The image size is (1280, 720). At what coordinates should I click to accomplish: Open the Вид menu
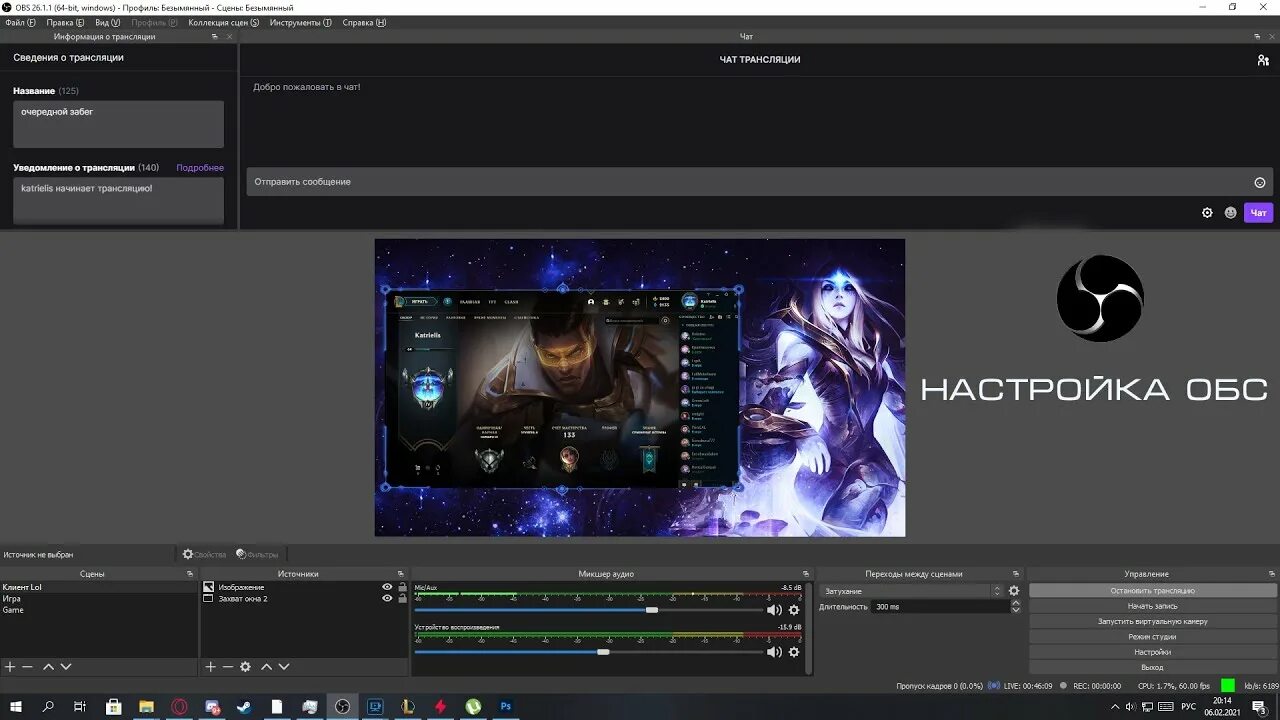(107, 22)
